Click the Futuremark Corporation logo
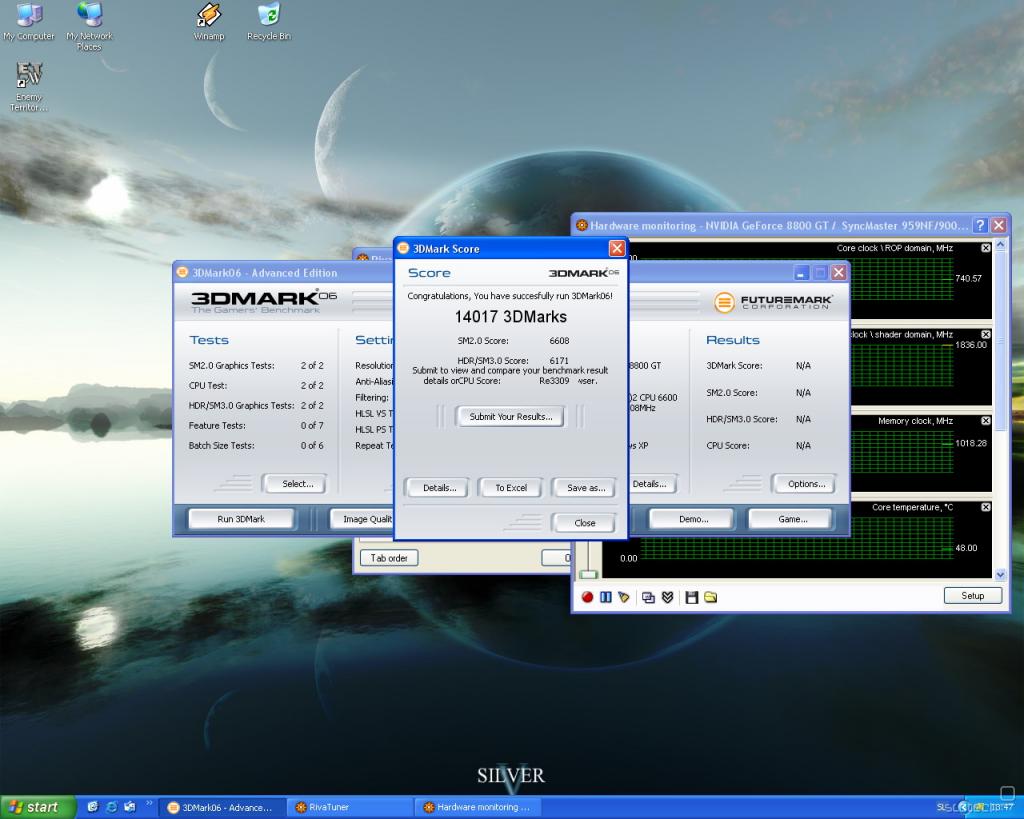The image size is (1024, 819). [773, 302]
